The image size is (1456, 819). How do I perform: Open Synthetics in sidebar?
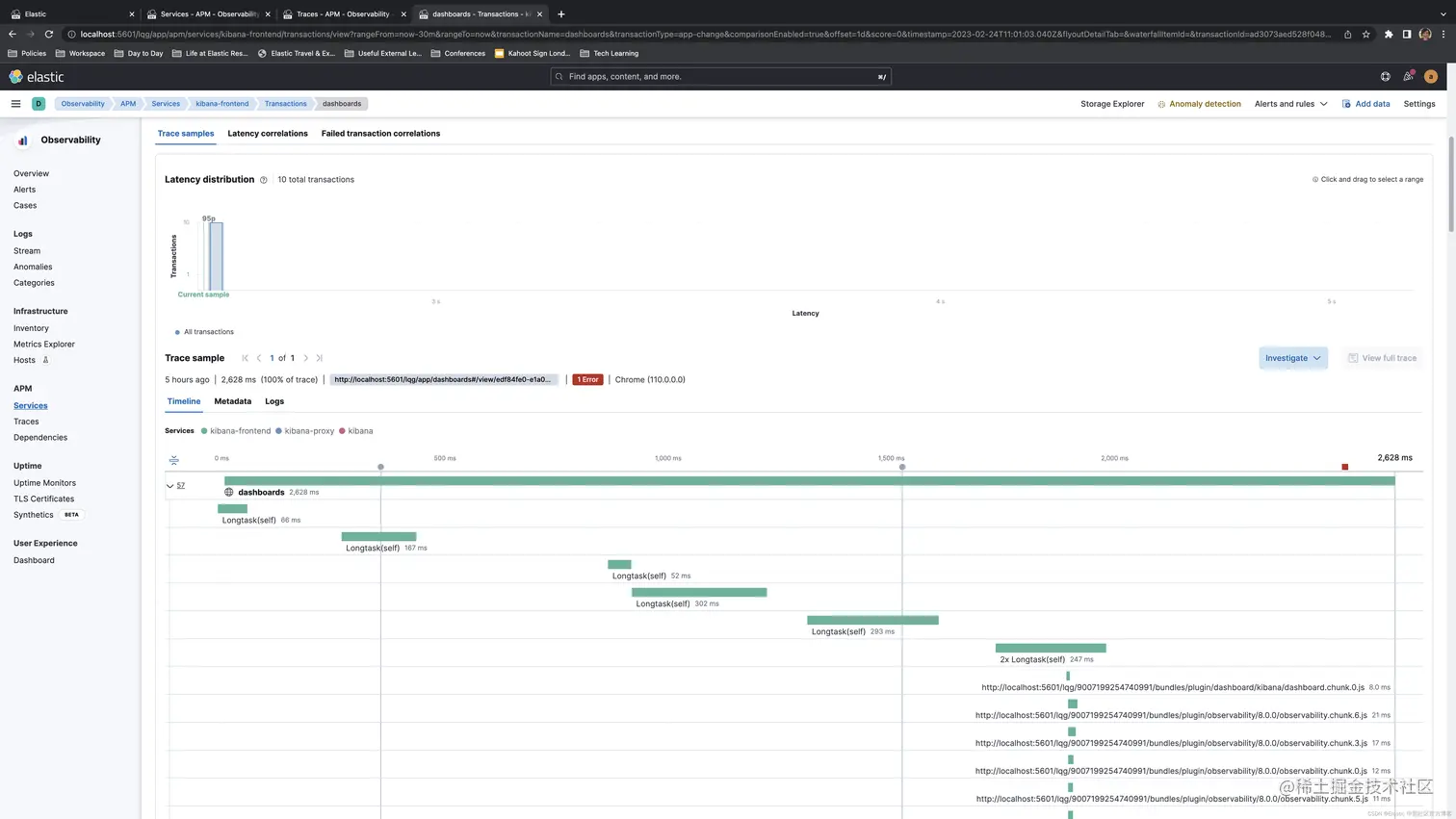34,515
